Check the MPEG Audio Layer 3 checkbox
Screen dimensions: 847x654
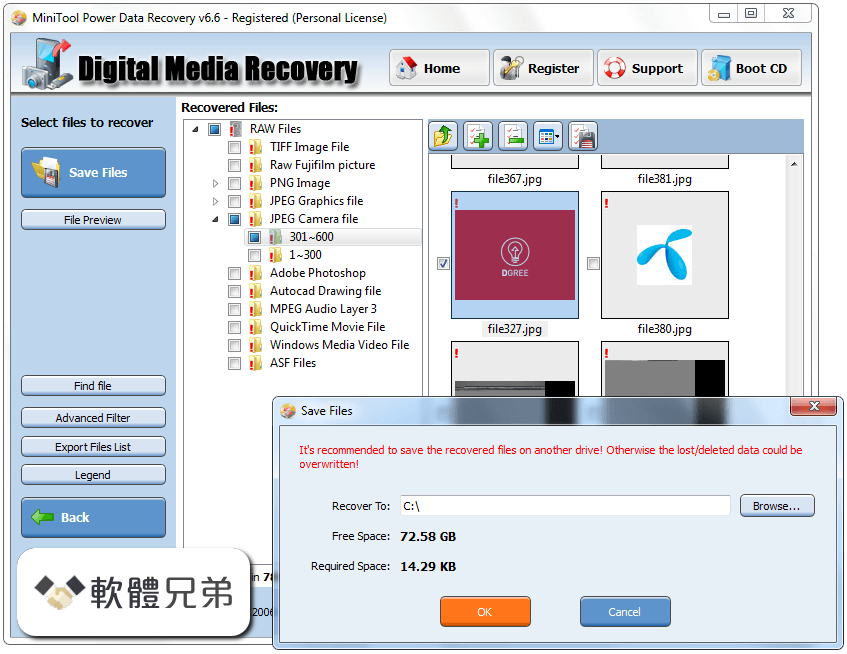234,309
